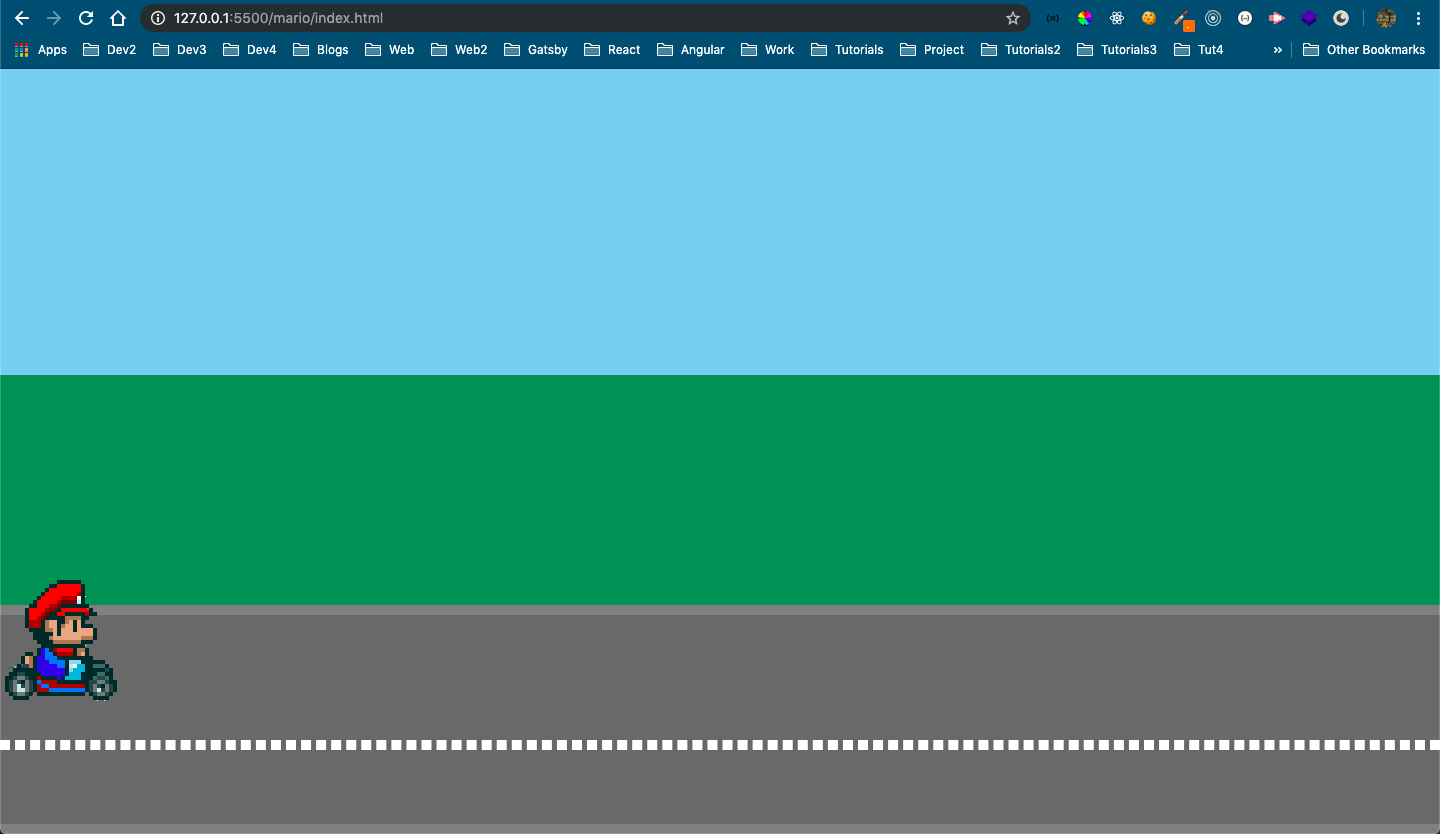
Task: Open the Tutorials2 bookmarks folder
Action: click(x=1021, y=49)
